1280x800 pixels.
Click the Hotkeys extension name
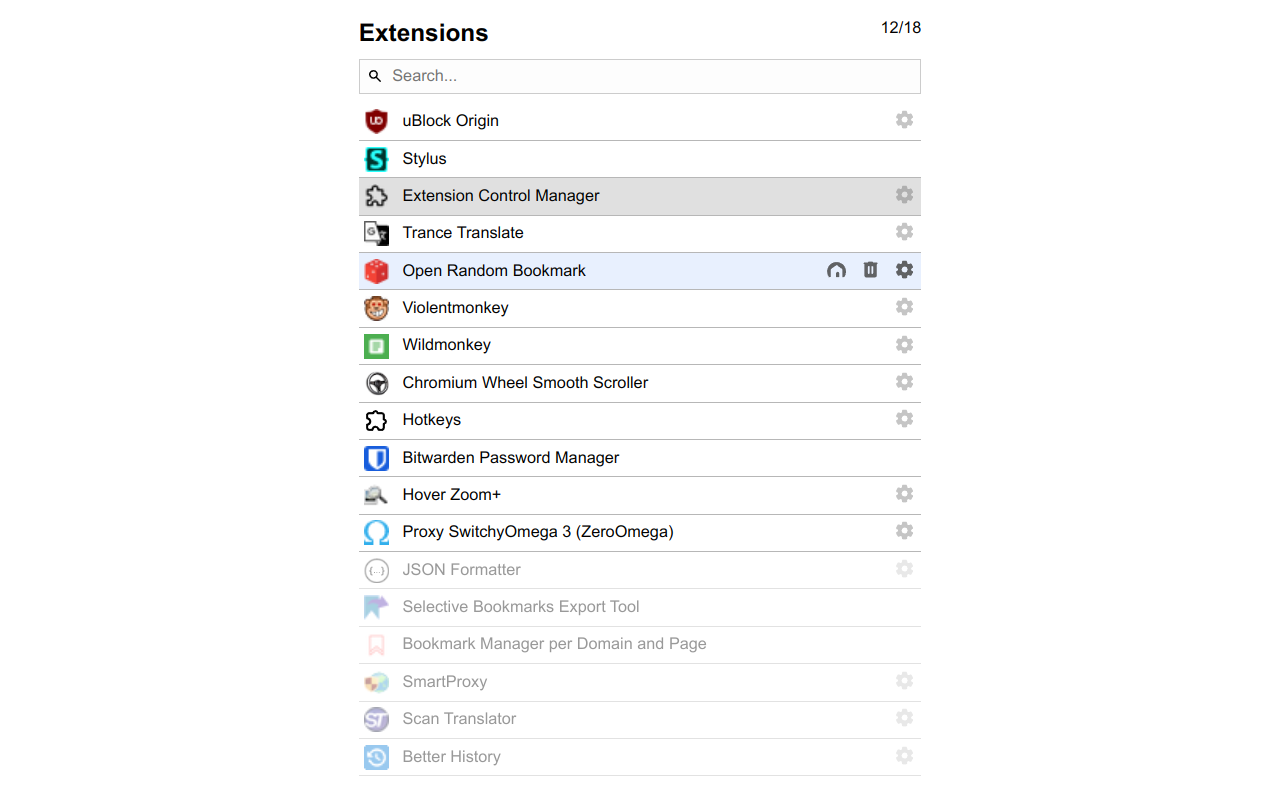click(x=431, y=420)
